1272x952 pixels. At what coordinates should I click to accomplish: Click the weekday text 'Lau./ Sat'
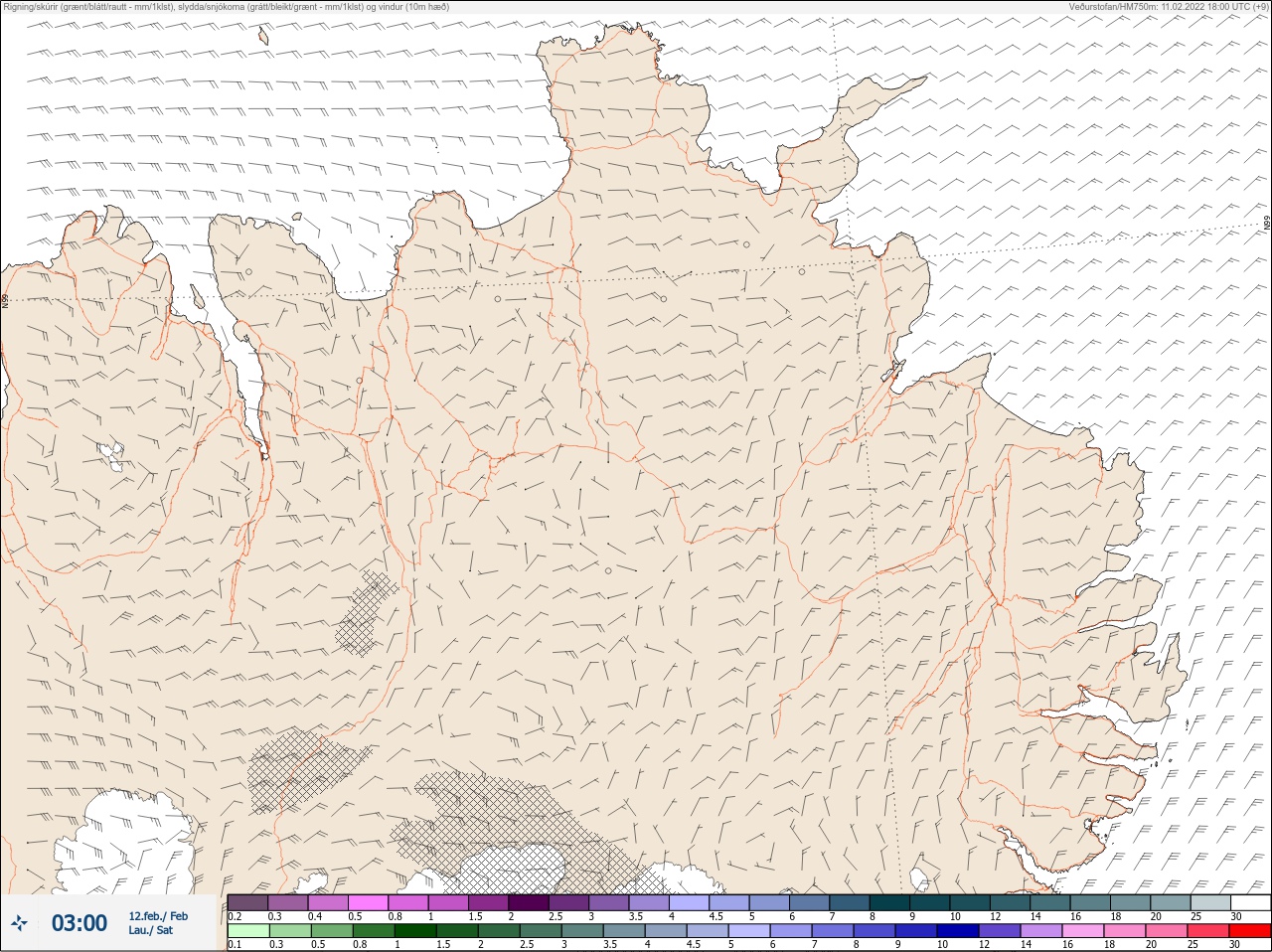click(x=150, y=931)
